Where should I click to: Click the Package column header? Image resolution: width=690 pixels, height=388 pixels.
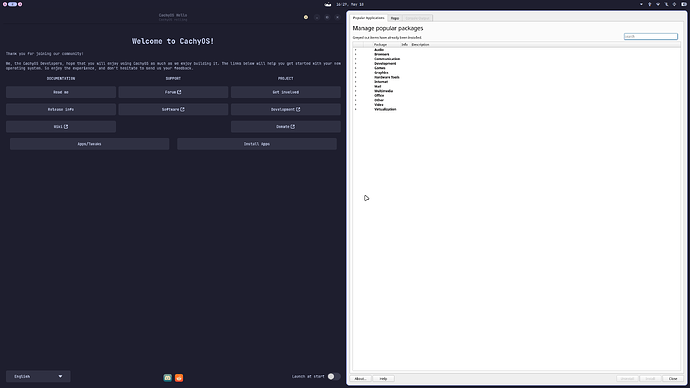pyautogui.click(x=380, y=44)
